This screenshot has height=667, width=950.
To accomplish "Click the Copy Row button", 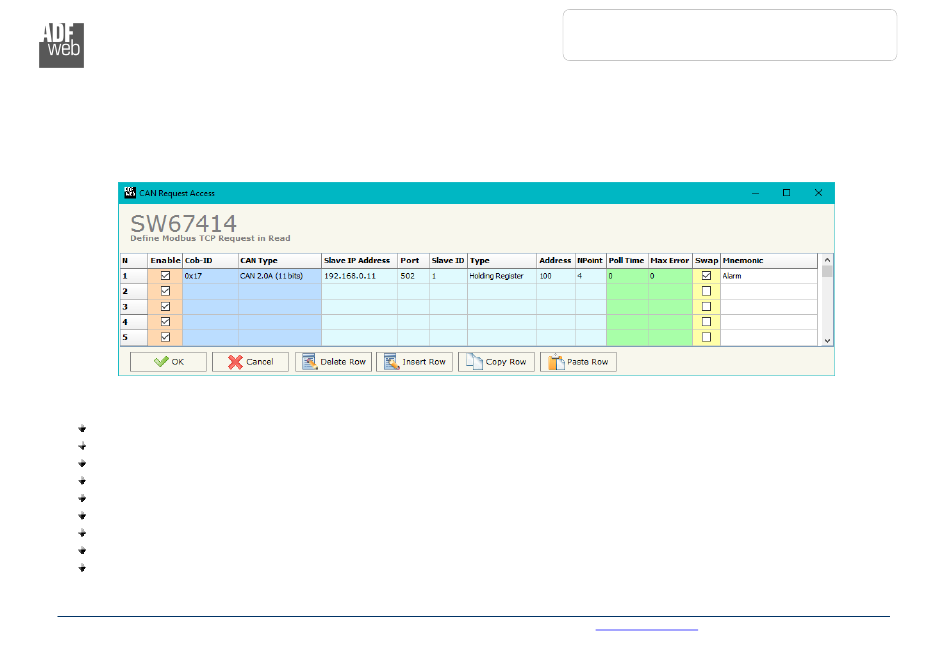I will 497,362.
